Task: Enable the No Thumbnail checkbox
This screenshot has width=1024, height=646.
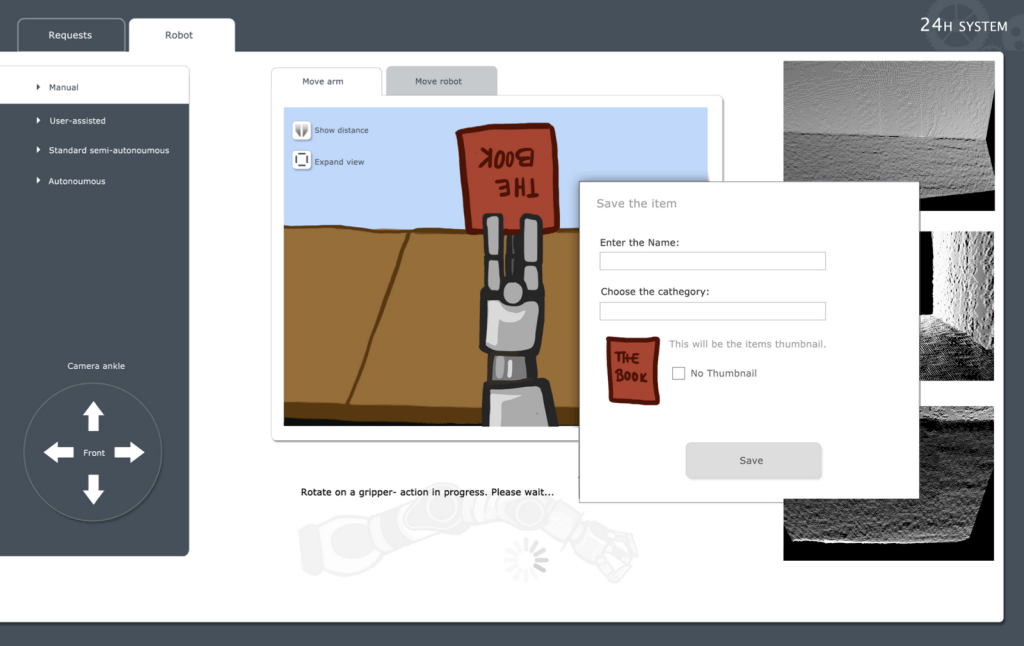Action: (679, 373)
